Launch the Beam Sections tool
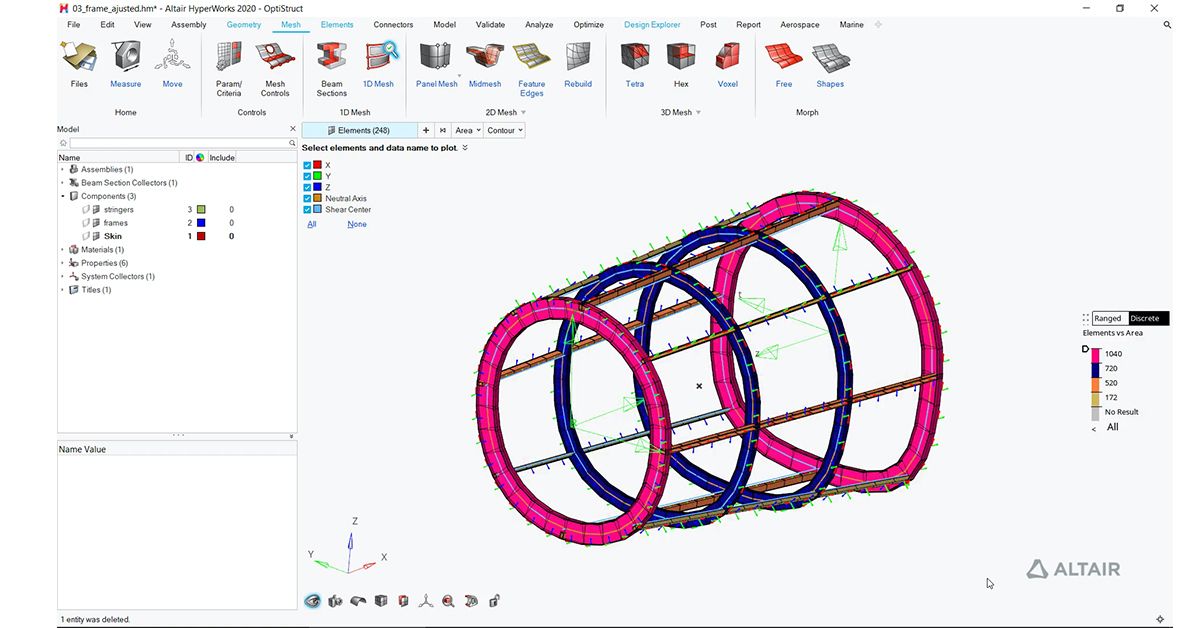The height and width of the screenshot is (628, 1200). coord(332,68)
